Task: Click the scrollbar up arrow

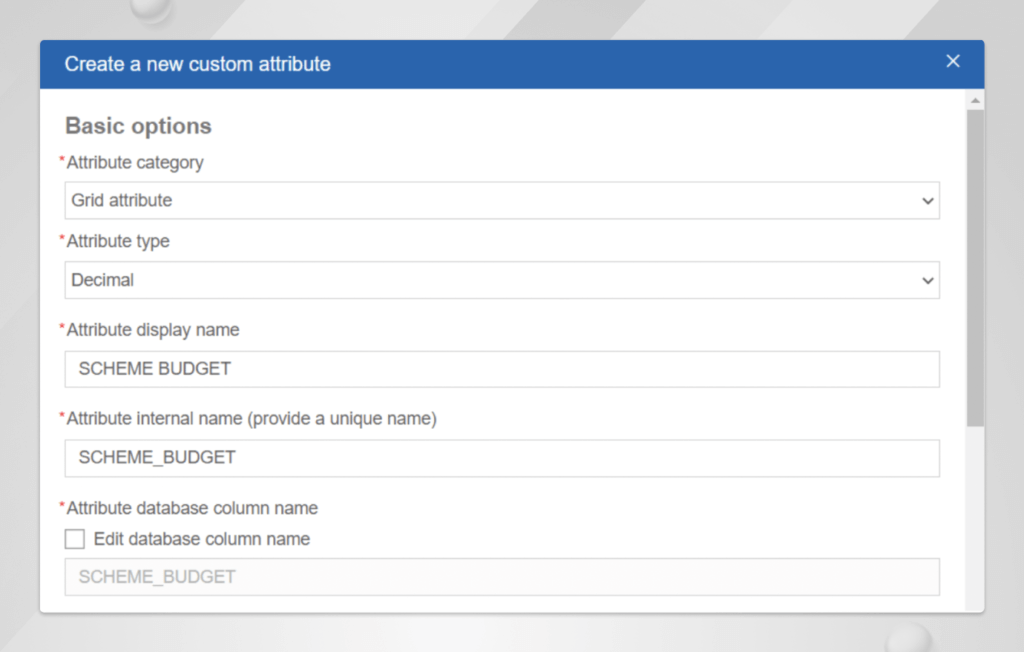Action: [975, 101]
